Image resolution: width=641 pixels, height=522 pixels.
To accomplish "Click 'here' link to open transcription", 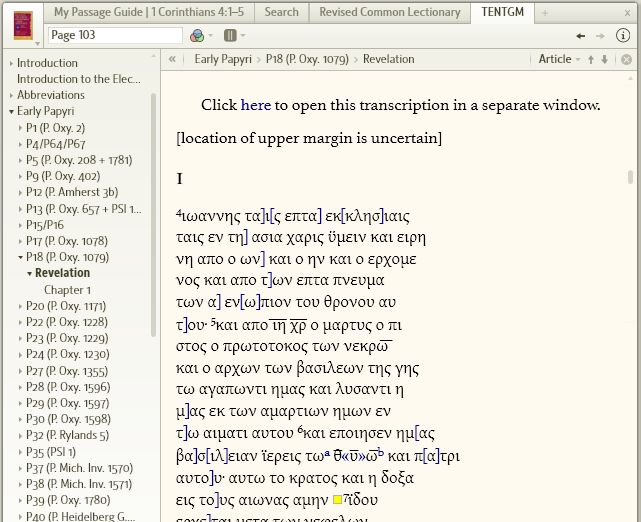I will pos(256,105).
